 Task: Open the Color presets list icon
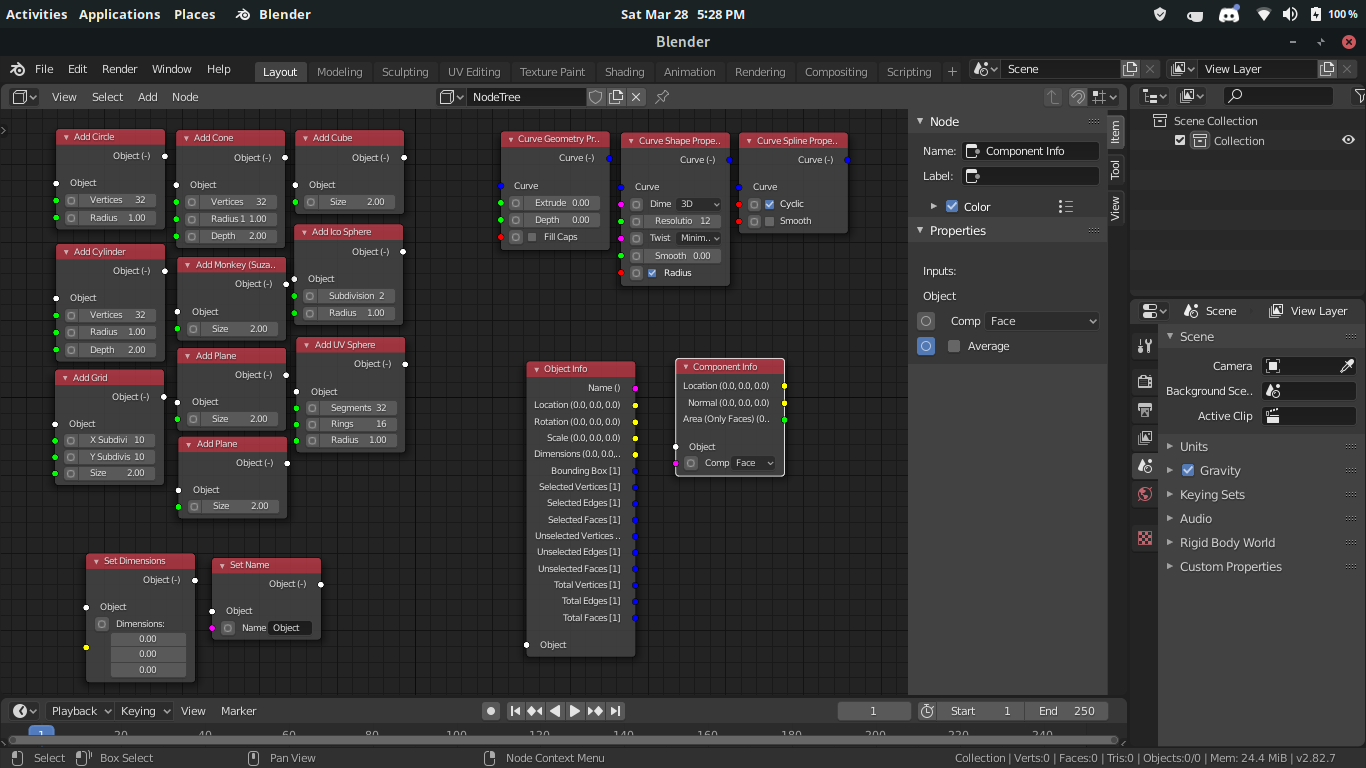click(x=1066, y=207)
